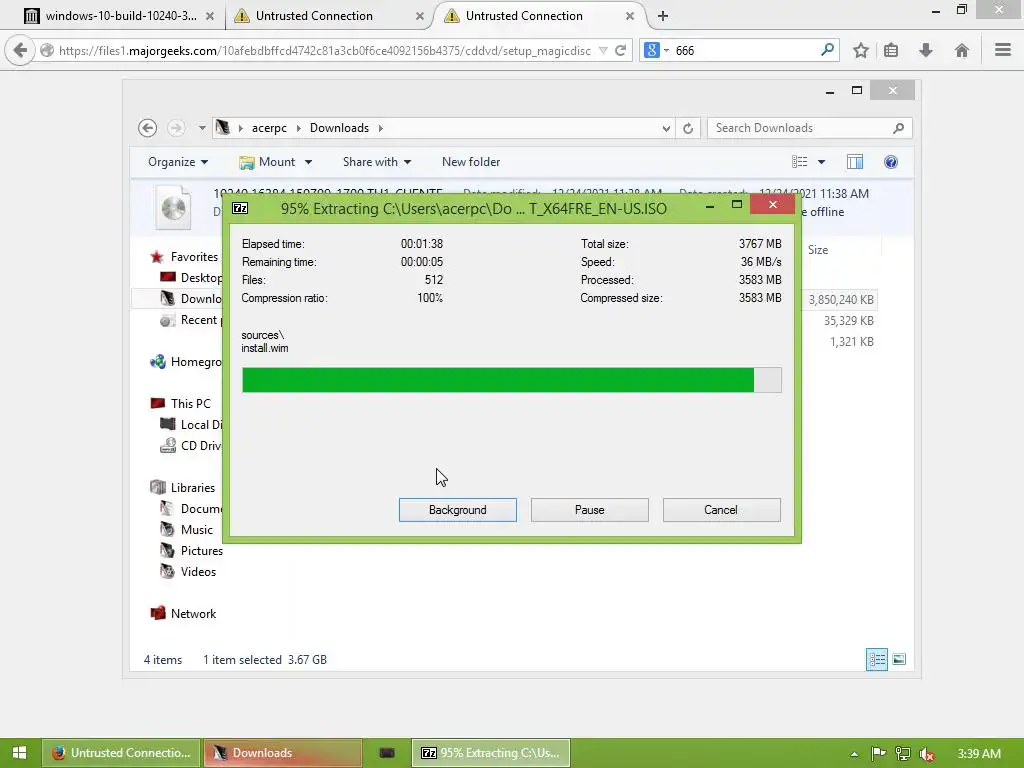Open the Windows Start button
The width and height of the screenshot is (1024, 768).
[x=20, y=753]
